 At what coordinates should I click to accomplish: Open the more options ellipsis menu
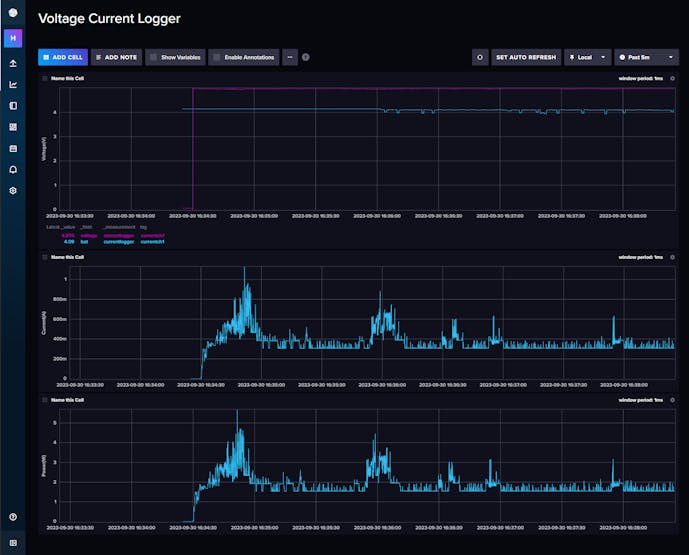pyautogui.click(x=290, y=58)
